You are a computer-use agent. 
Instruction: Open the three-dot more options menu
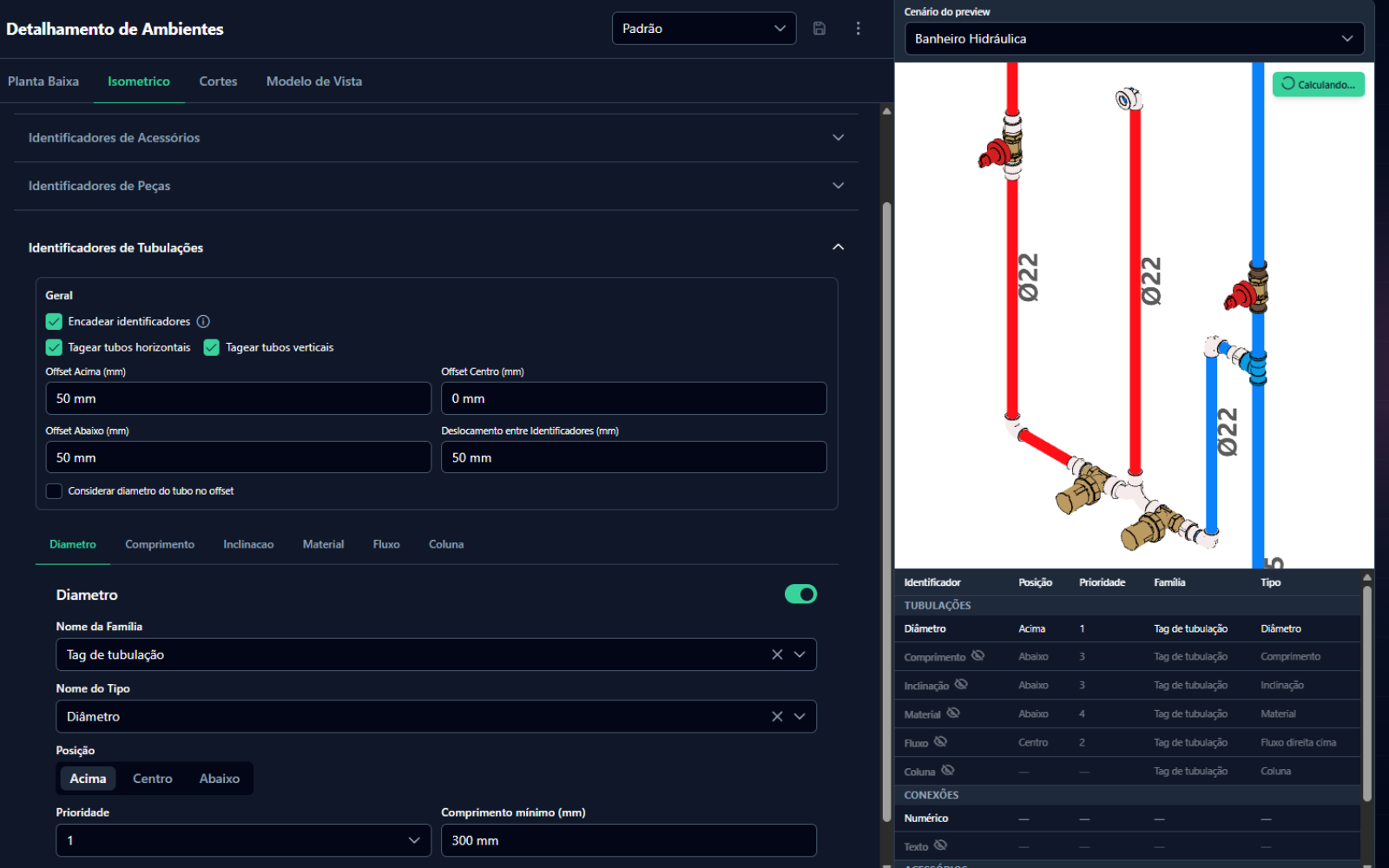tap(858, 29)
